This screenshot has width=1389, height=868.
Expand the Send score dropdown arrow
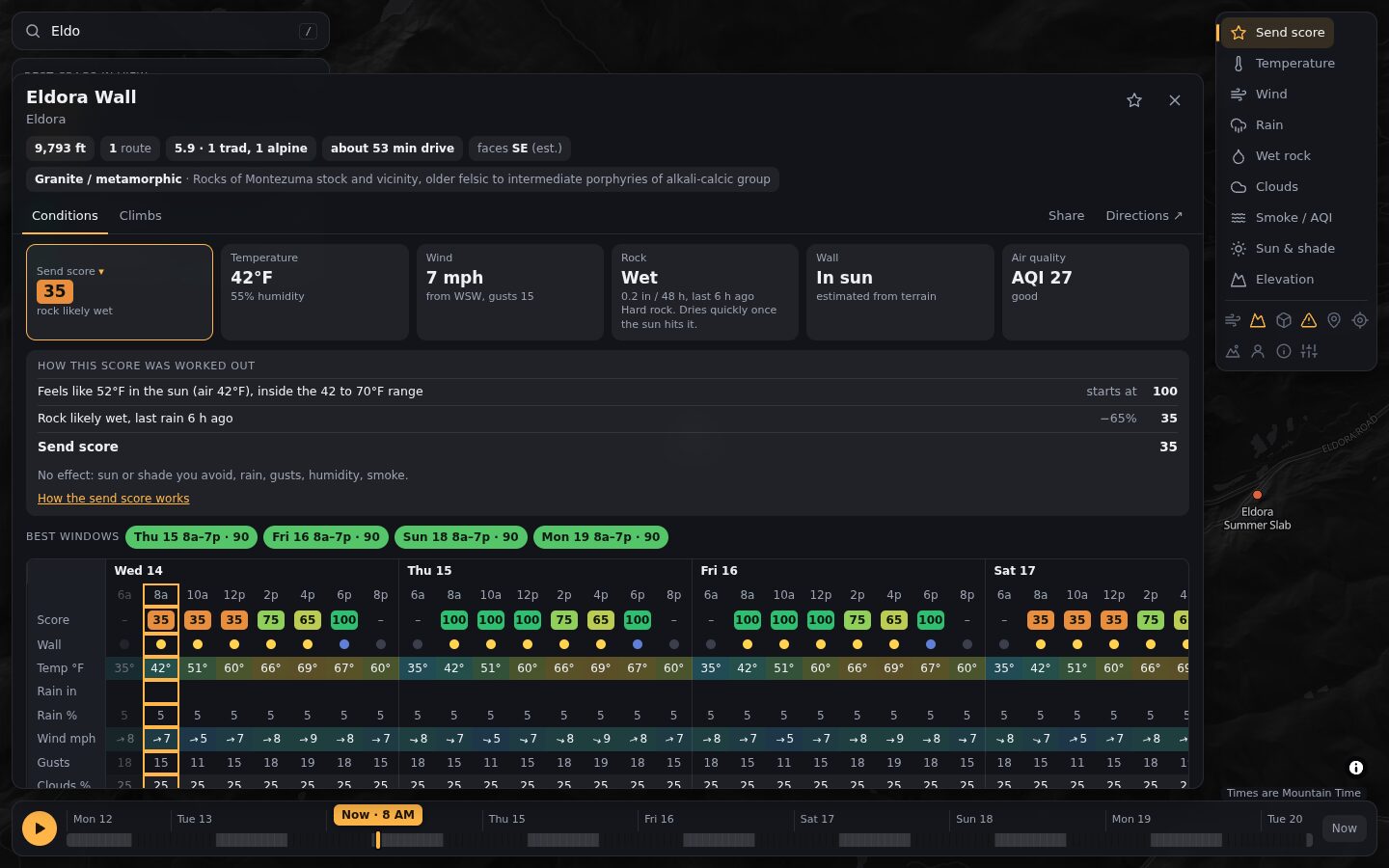(101, 272)
